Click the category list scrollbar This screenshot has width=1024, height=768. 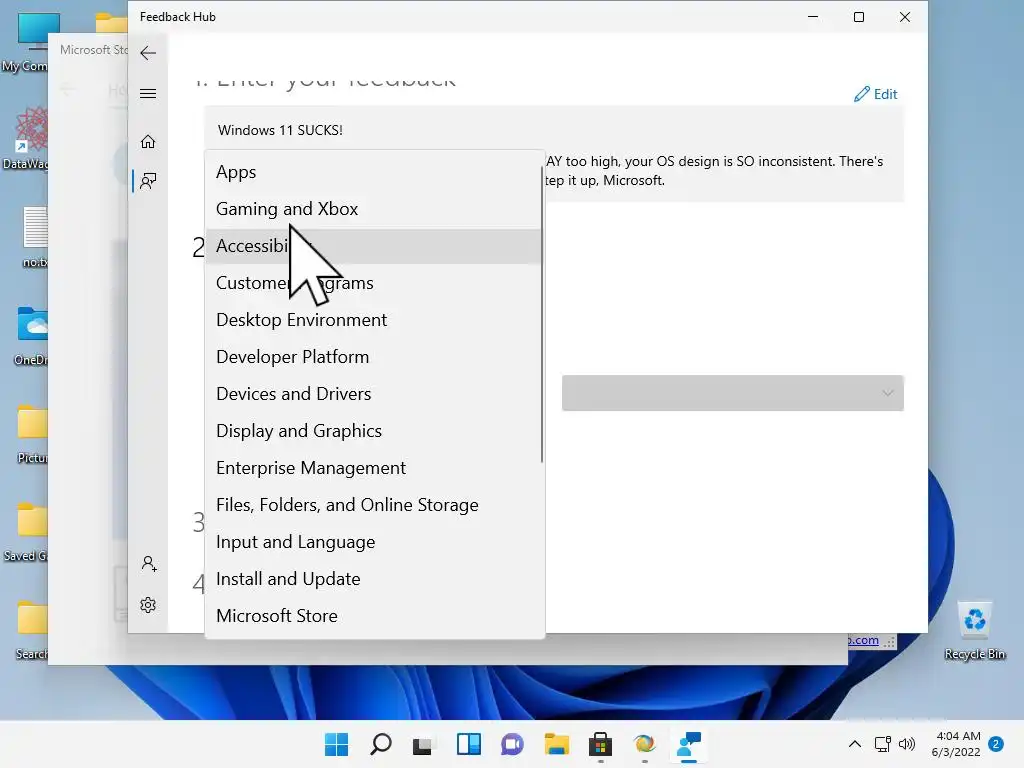(x=542, y=313)
